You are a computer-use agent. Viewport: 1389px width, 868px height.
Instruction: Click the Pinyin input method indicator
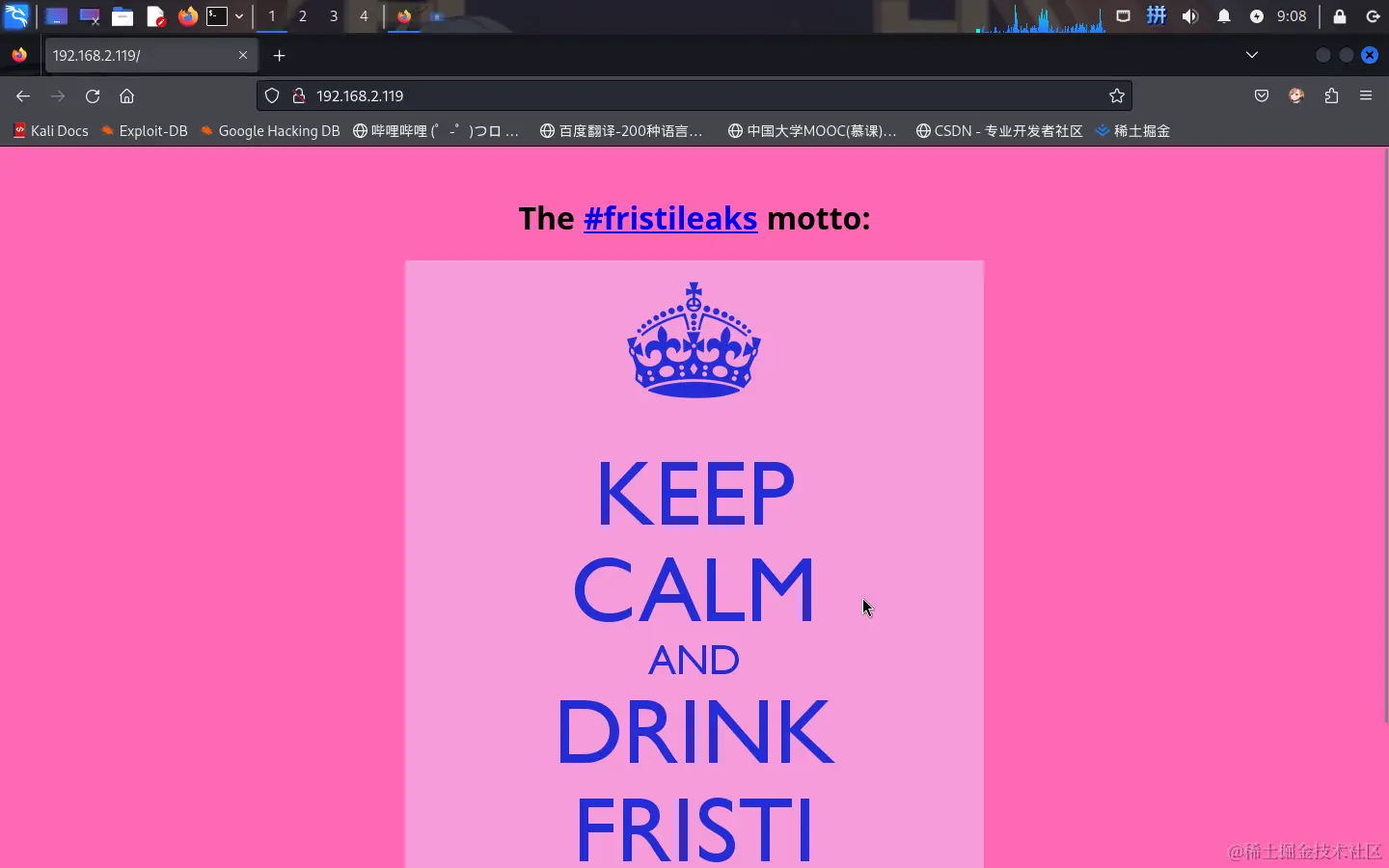coord(1157,16)
